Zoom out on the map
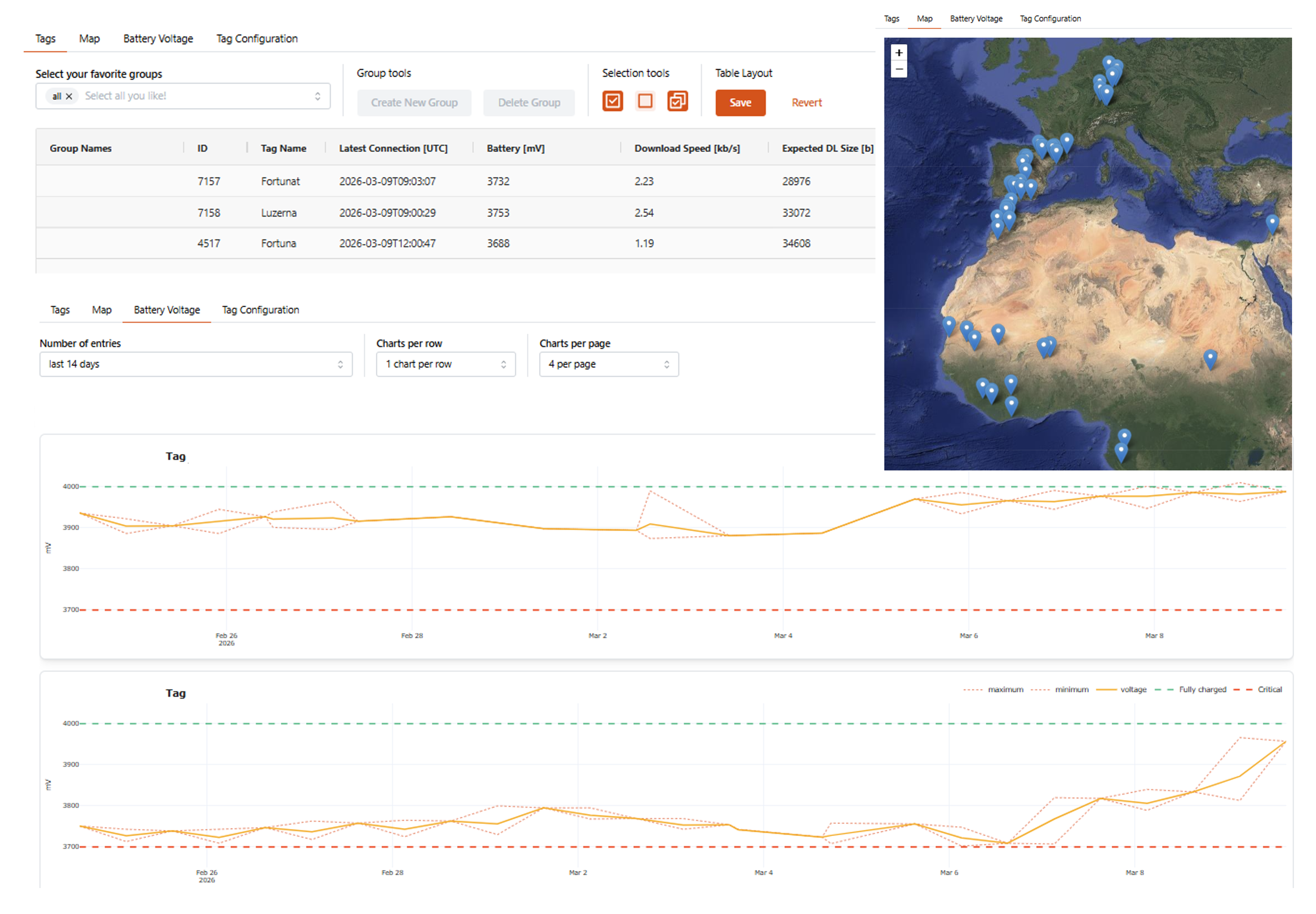1316x914 pixels. coord(898,69)
